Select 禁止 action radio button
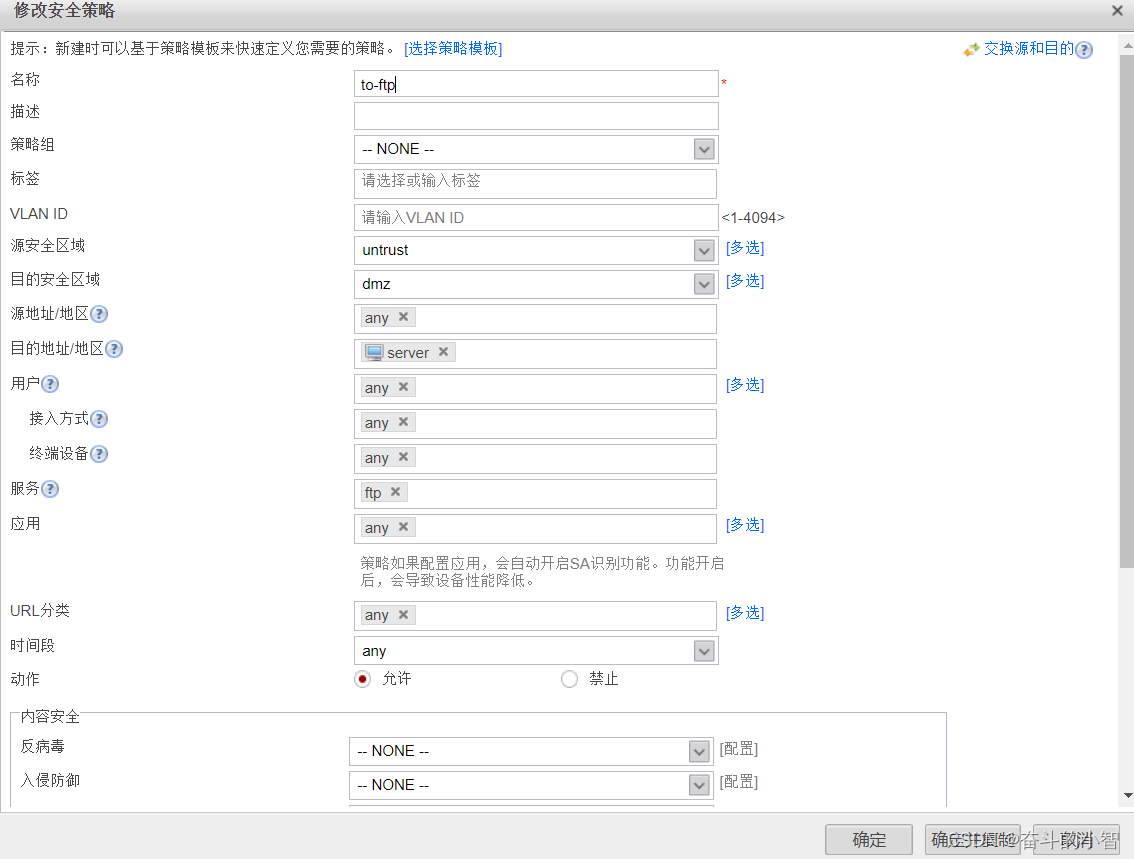Screen dimensions: 1134x859 click(x=569, y=679)
